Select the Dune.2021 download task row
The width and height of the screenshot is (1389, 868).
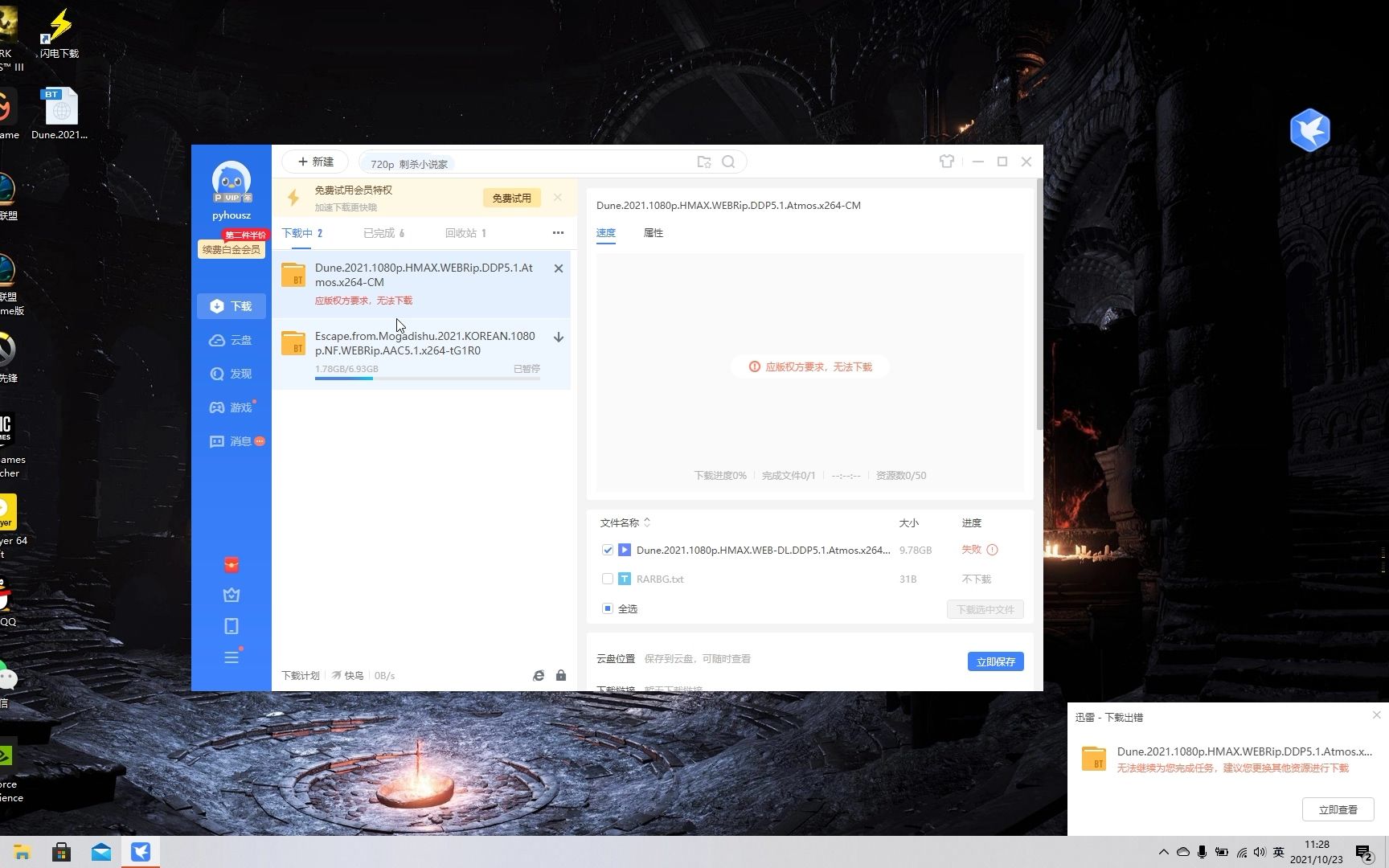422,284
